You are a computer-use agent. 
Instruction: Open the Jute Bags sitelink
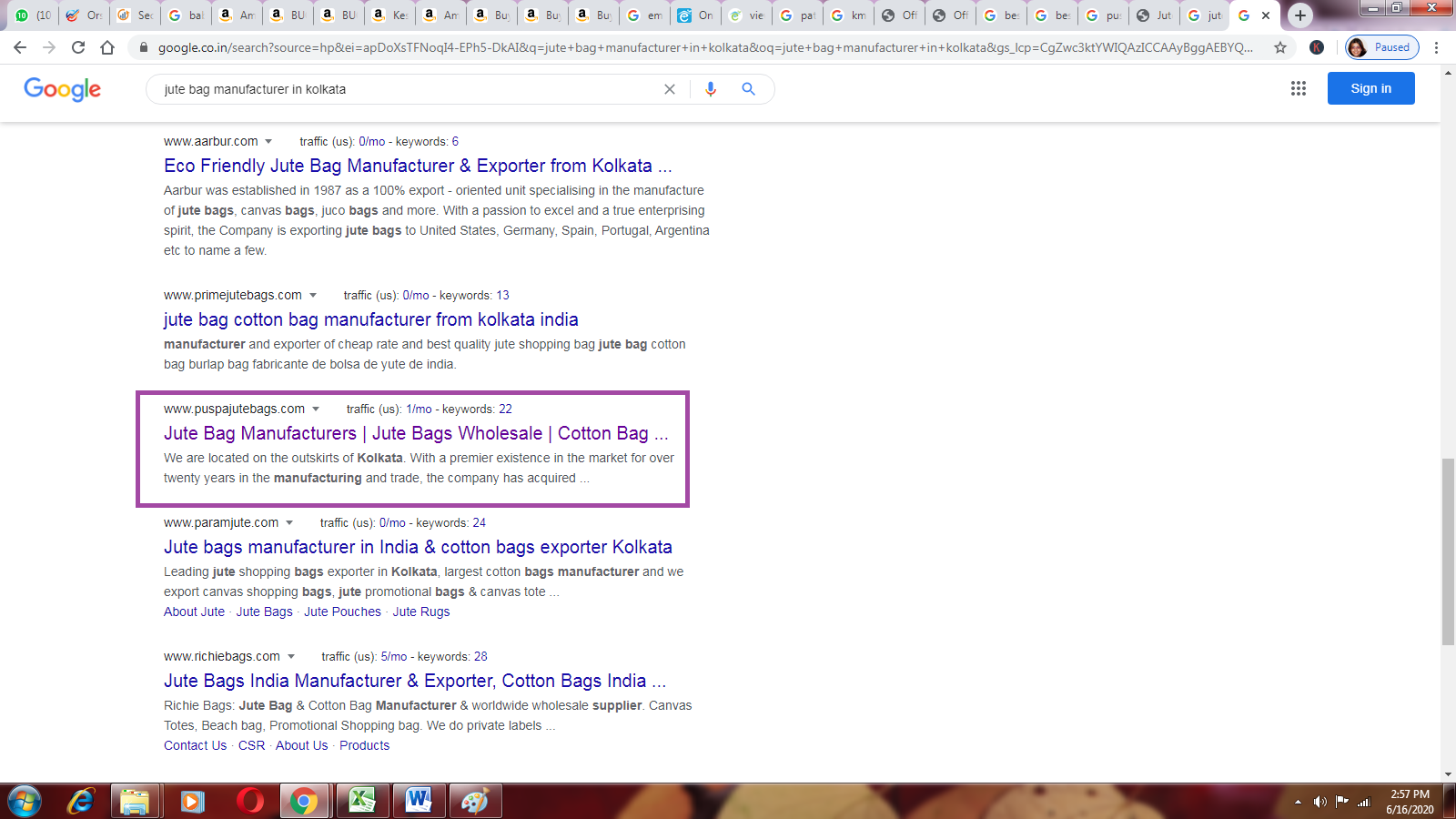click(x=264, y=612)
